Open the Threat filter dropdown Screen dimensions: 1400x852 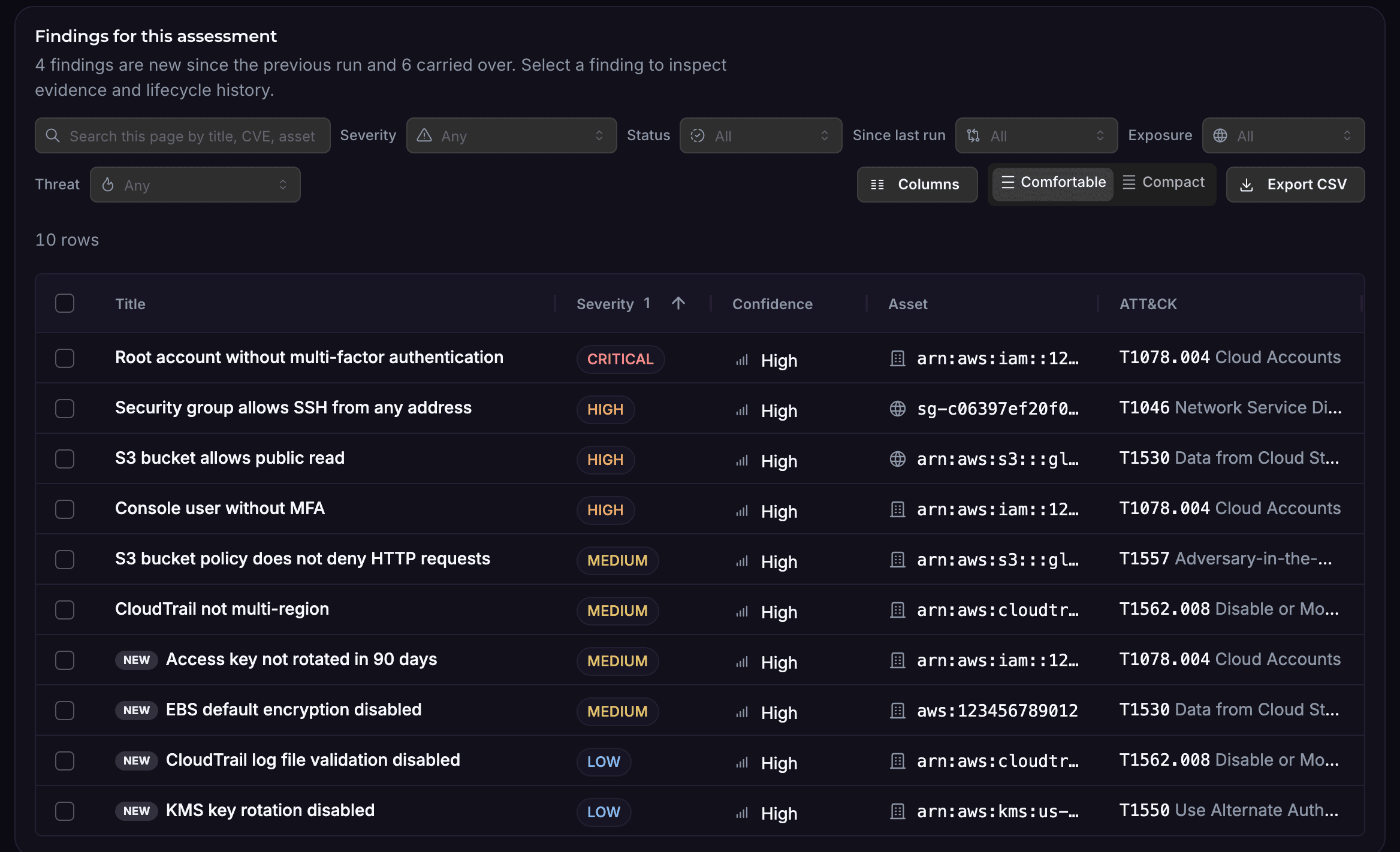pyautogui.click(x=195, y=185)
